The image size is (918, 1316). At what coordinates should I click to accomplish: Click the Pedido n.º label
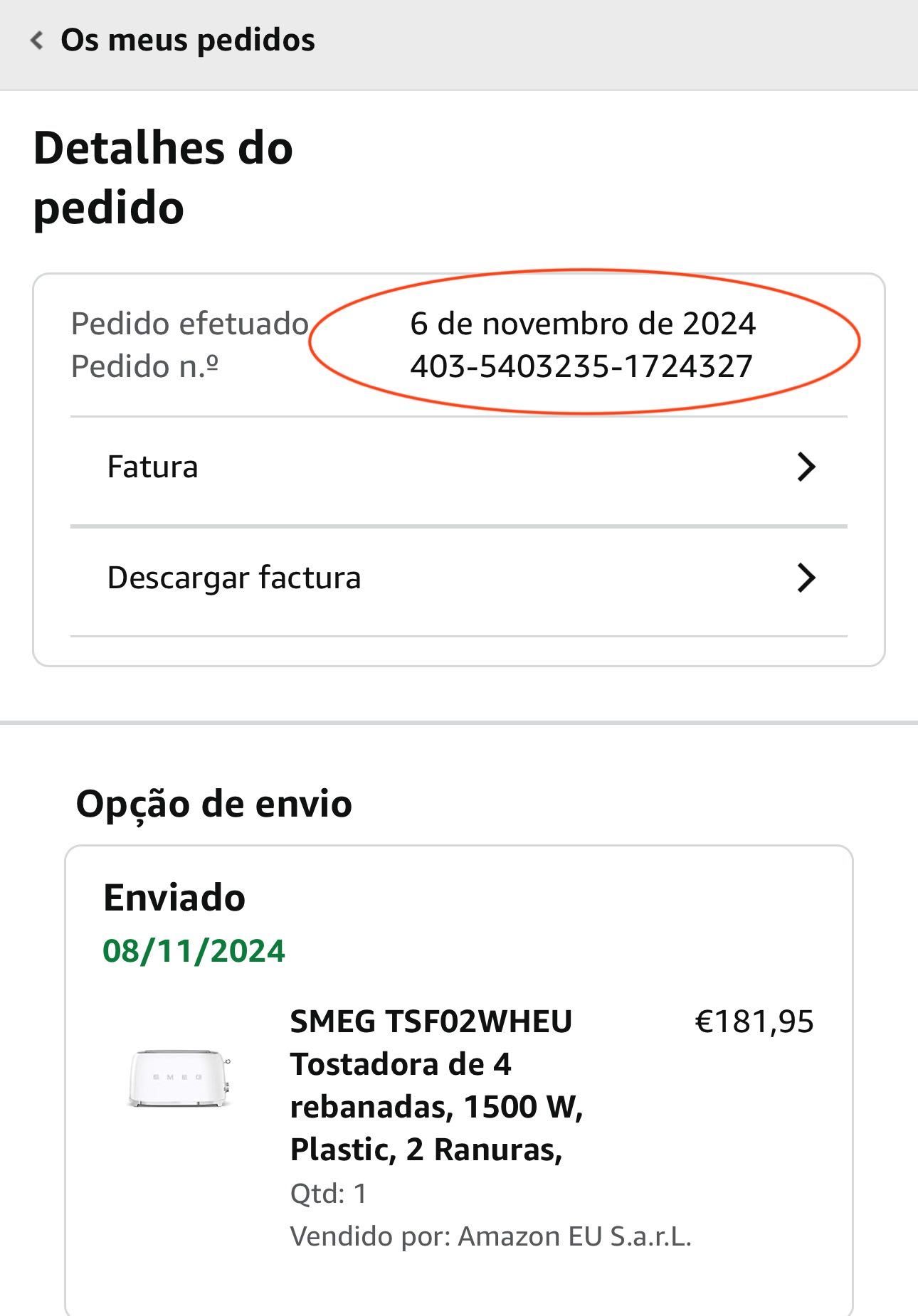[x=144, y=367]
